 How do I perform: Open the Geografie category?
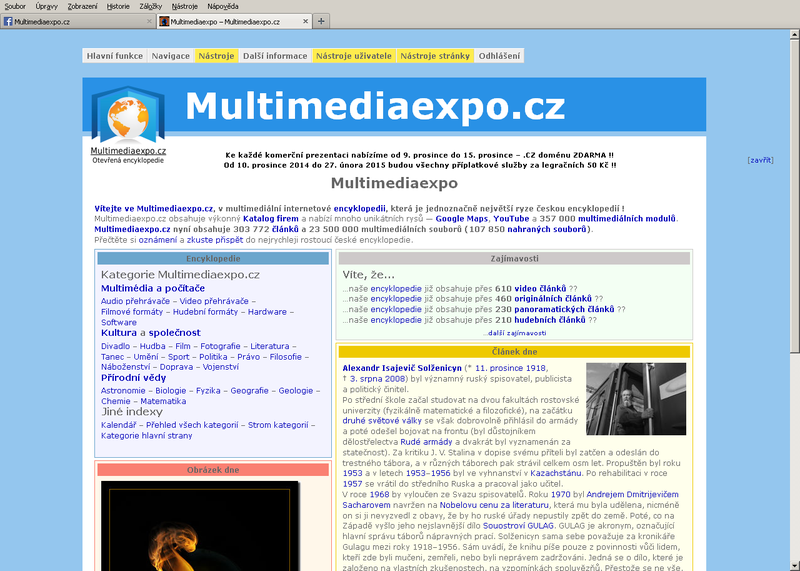249,391
